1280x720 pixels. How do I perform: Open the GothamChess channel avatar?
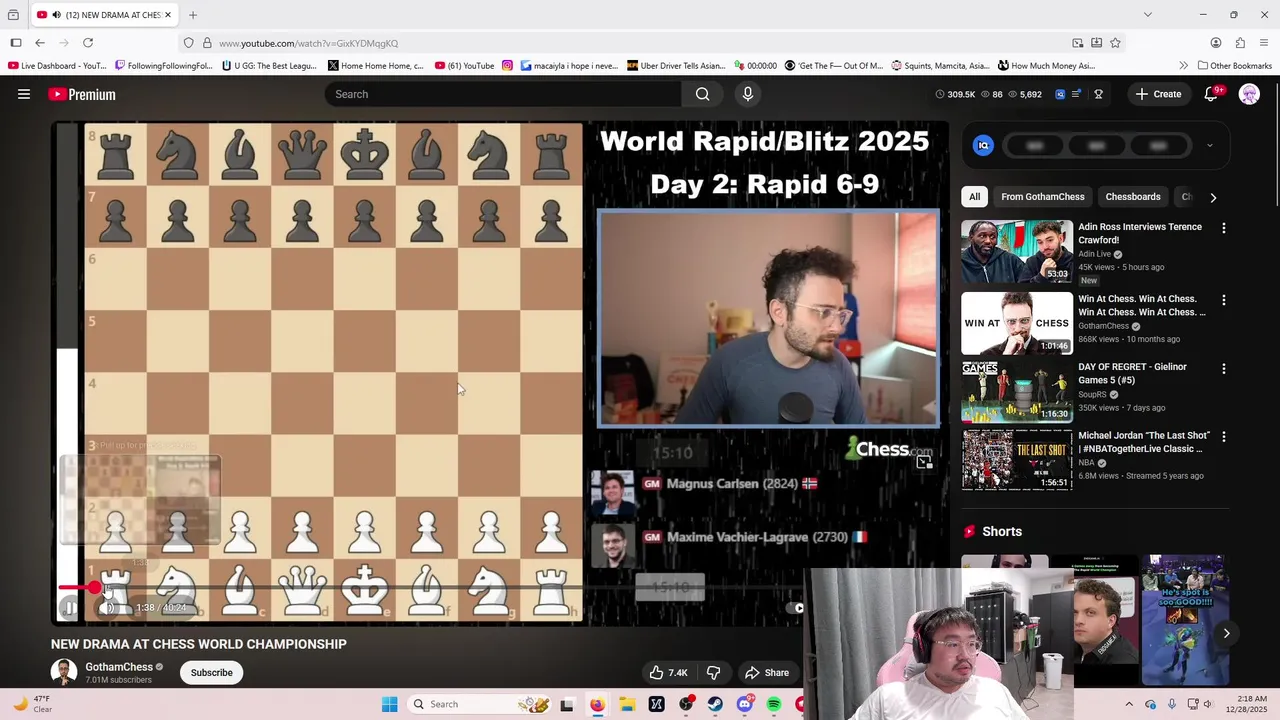[x=64, y=672]
